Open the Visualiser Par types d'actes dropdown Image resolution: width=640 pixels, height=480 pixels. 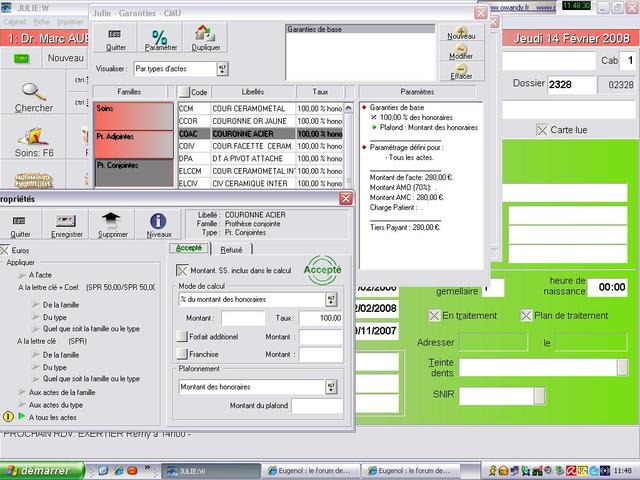point(222,69)
